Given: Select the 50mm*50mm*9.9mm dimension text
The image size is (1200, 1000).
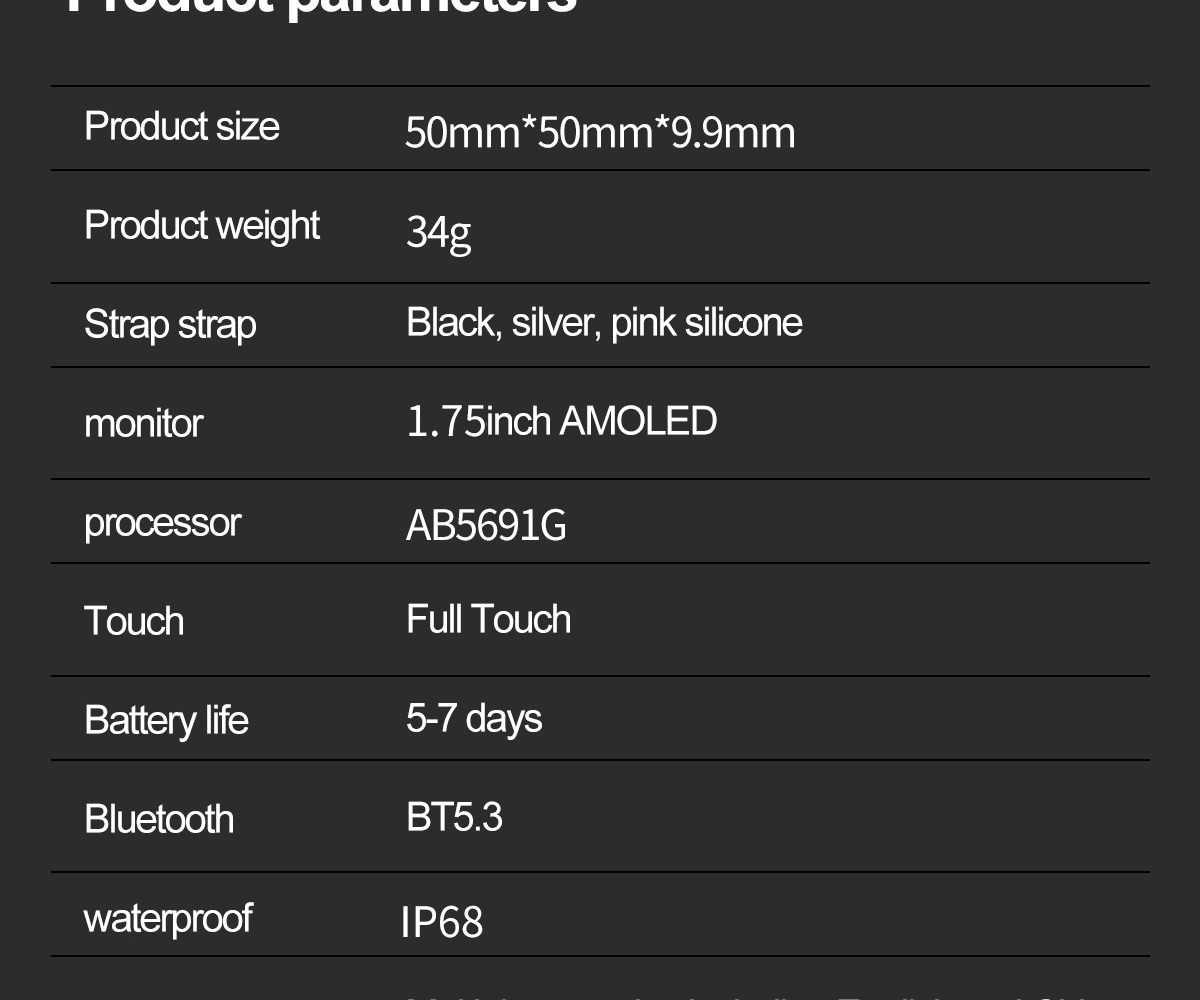Looking at the screenshot, I should [x=600, y=133].
